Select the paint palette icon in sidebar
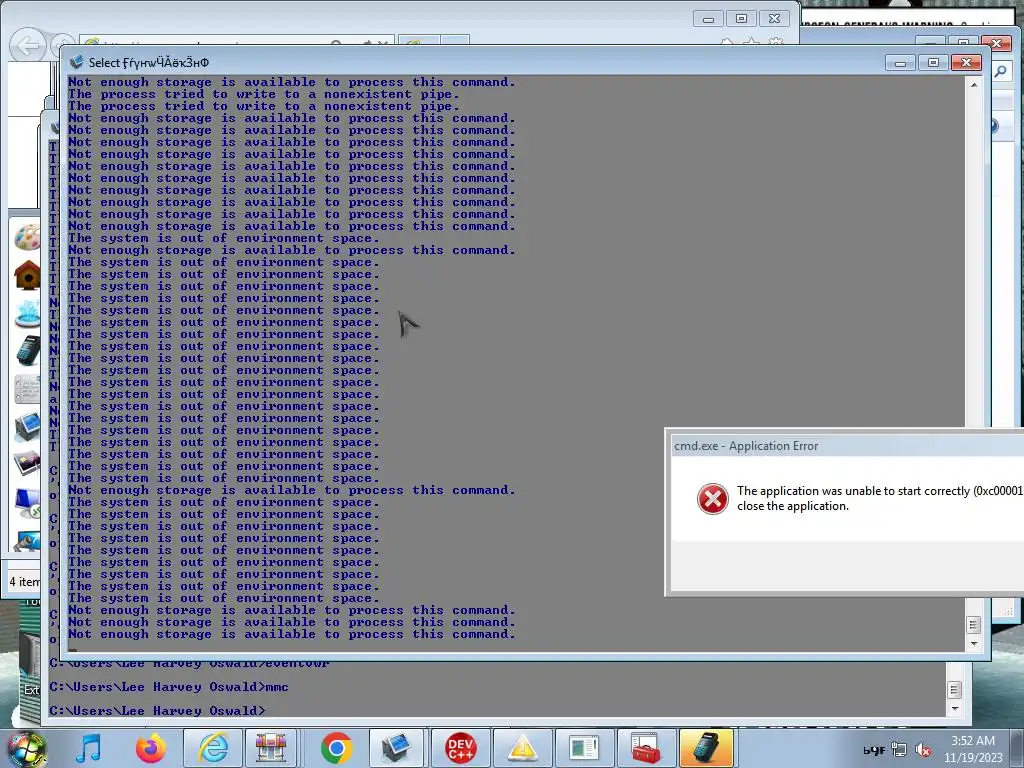Screen dimensions: 1024x768 coord(27,238)
